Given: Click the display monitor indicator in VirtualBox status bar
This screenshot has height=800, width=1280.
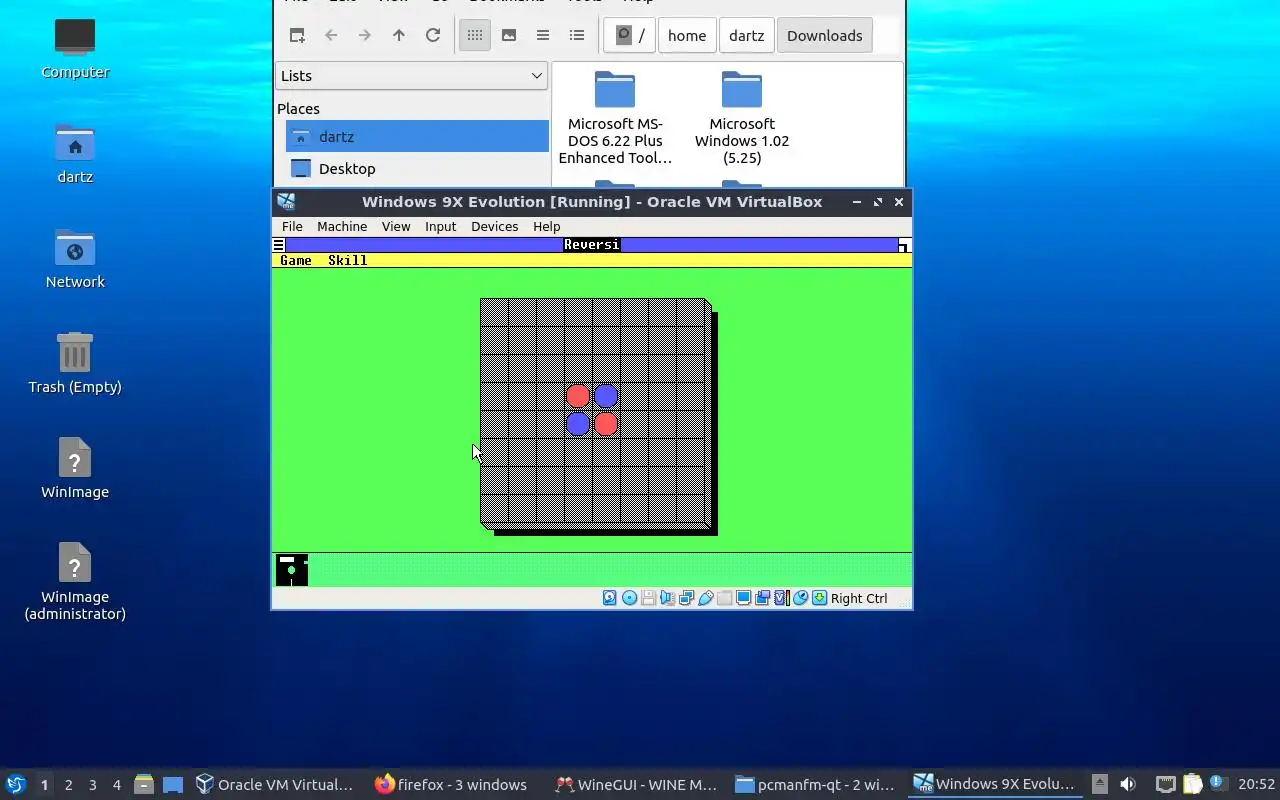Looking at the screenshot, I should pyautogui.click(x=743, y=598).
